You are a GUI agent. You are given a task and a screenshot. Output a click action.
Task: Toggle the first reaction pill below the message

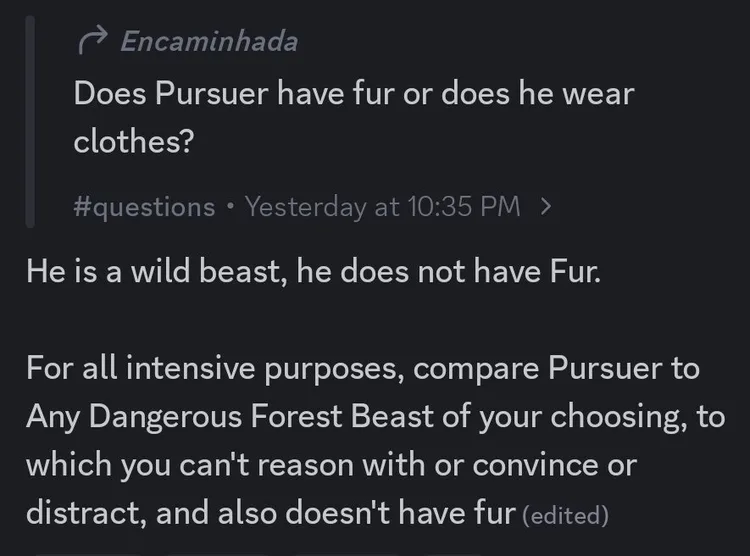(86, 554)
